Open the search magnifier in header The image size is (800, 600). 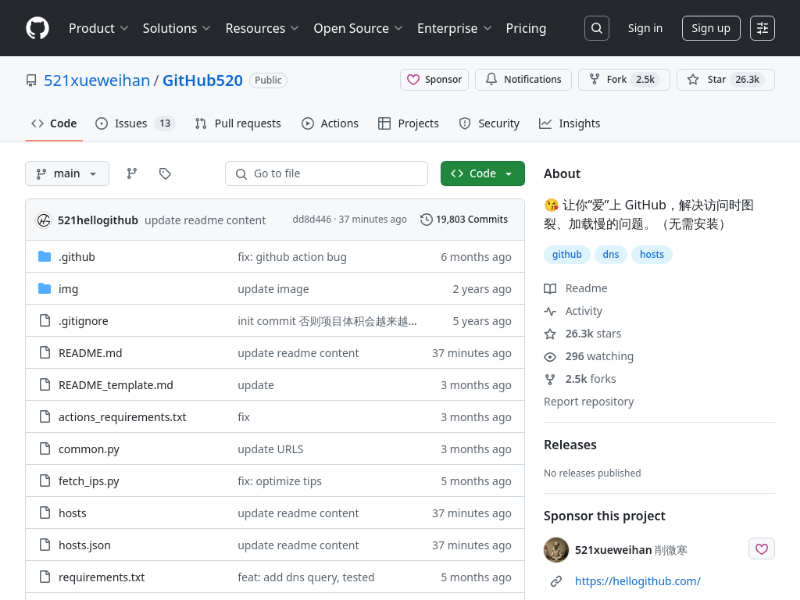tap(596, 28)
